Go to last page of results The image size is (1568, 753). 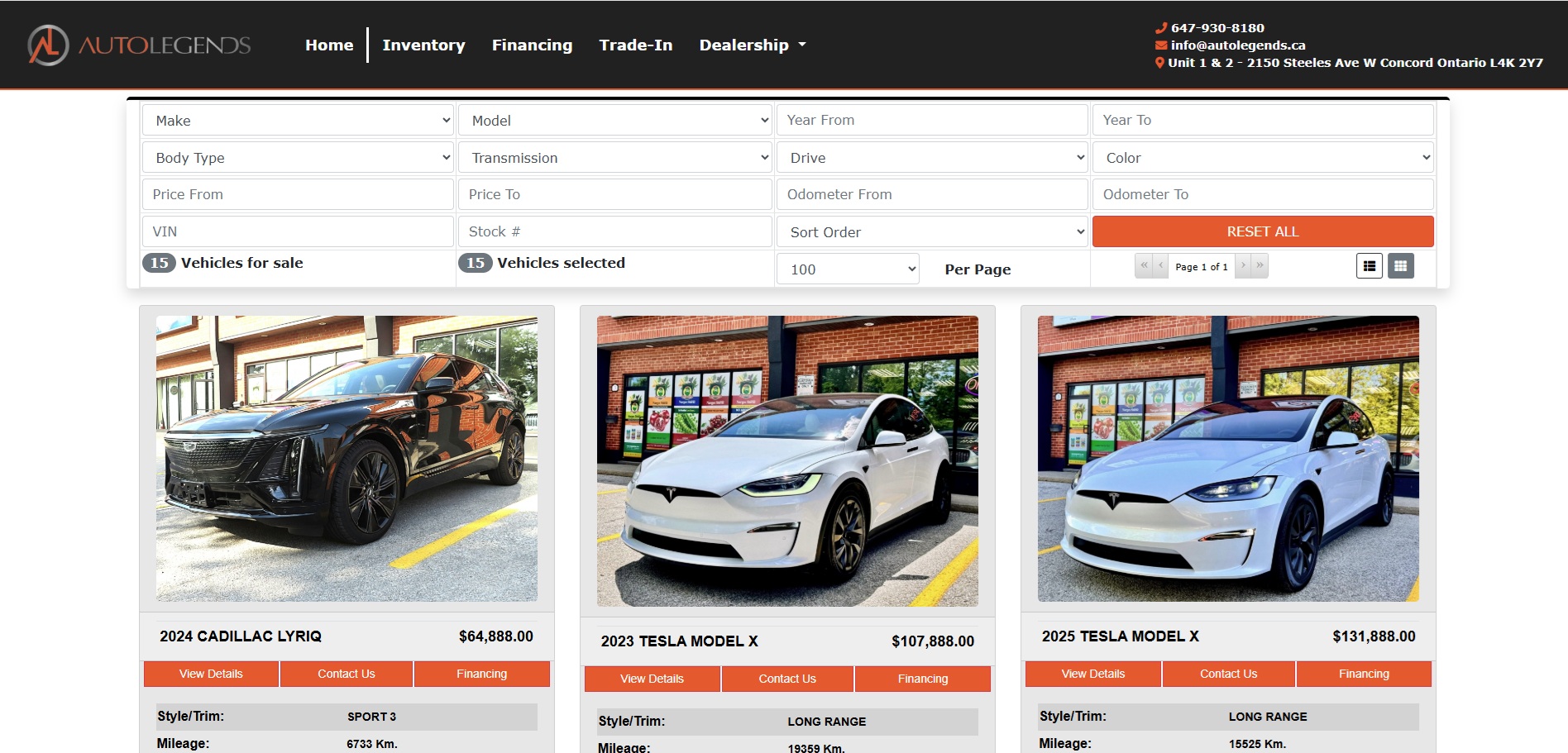click(x=1260, y=266)
